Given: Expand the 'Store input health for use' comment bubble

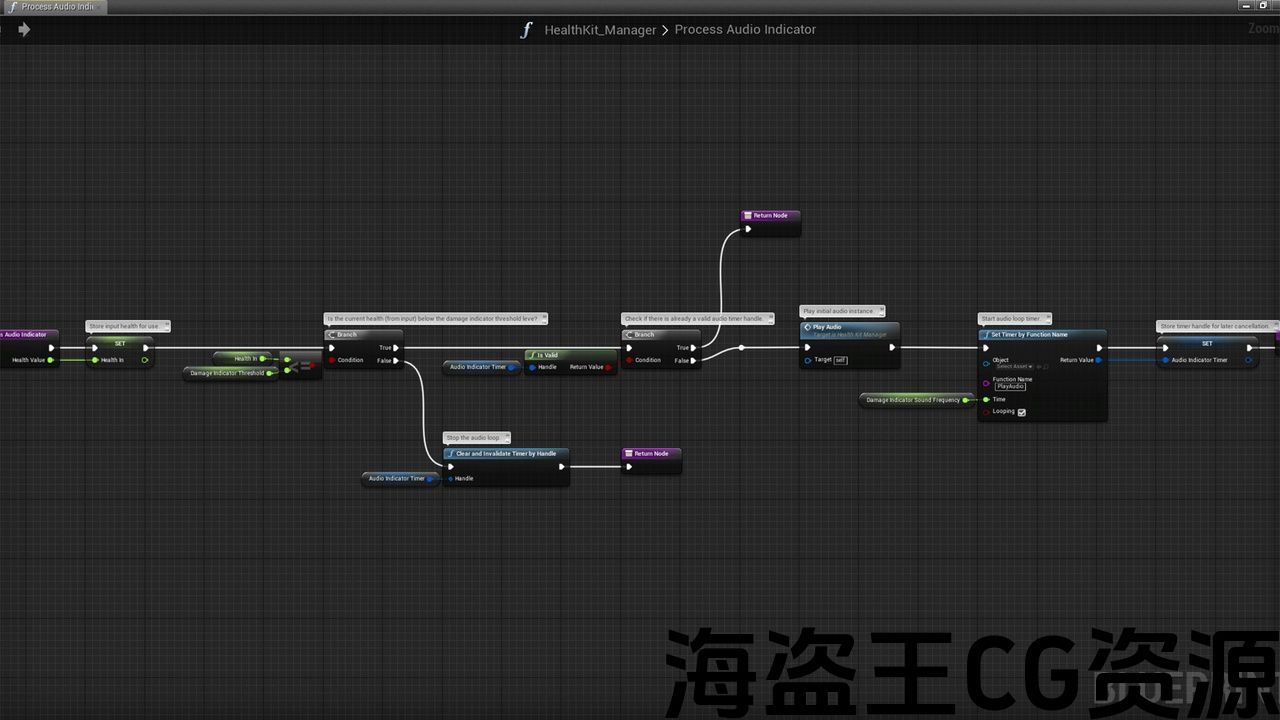Looking at the screenshot, I should (x=128, y=326).
